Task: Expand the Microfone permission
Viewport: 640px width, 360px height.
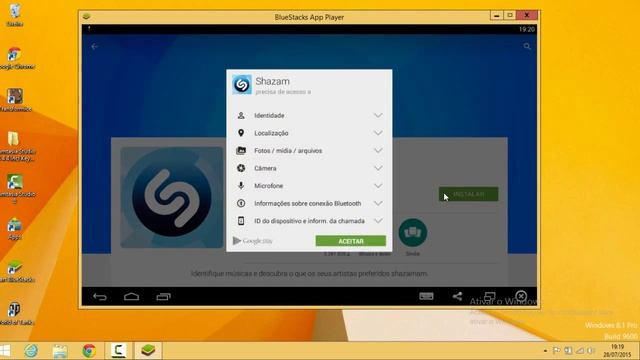Action: 378,186
